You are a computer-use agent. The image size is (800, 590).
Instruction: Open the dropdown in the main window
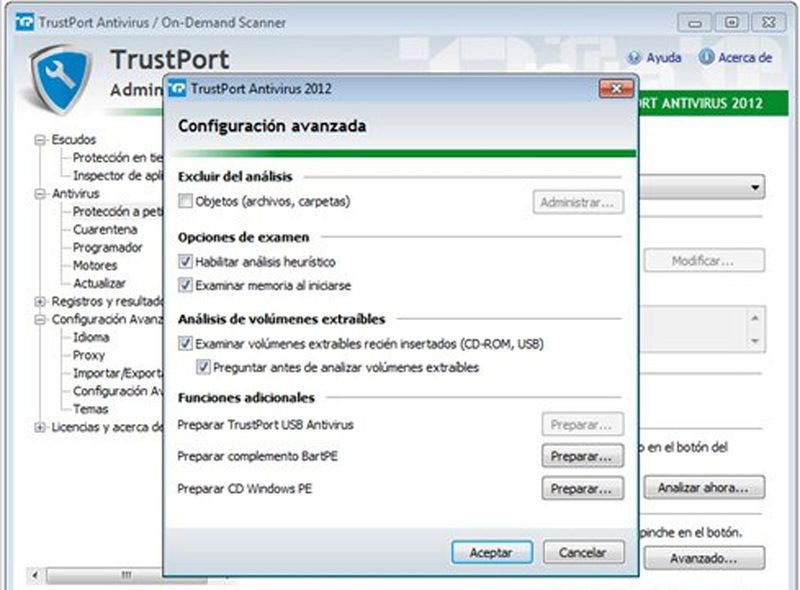point(755,187)
